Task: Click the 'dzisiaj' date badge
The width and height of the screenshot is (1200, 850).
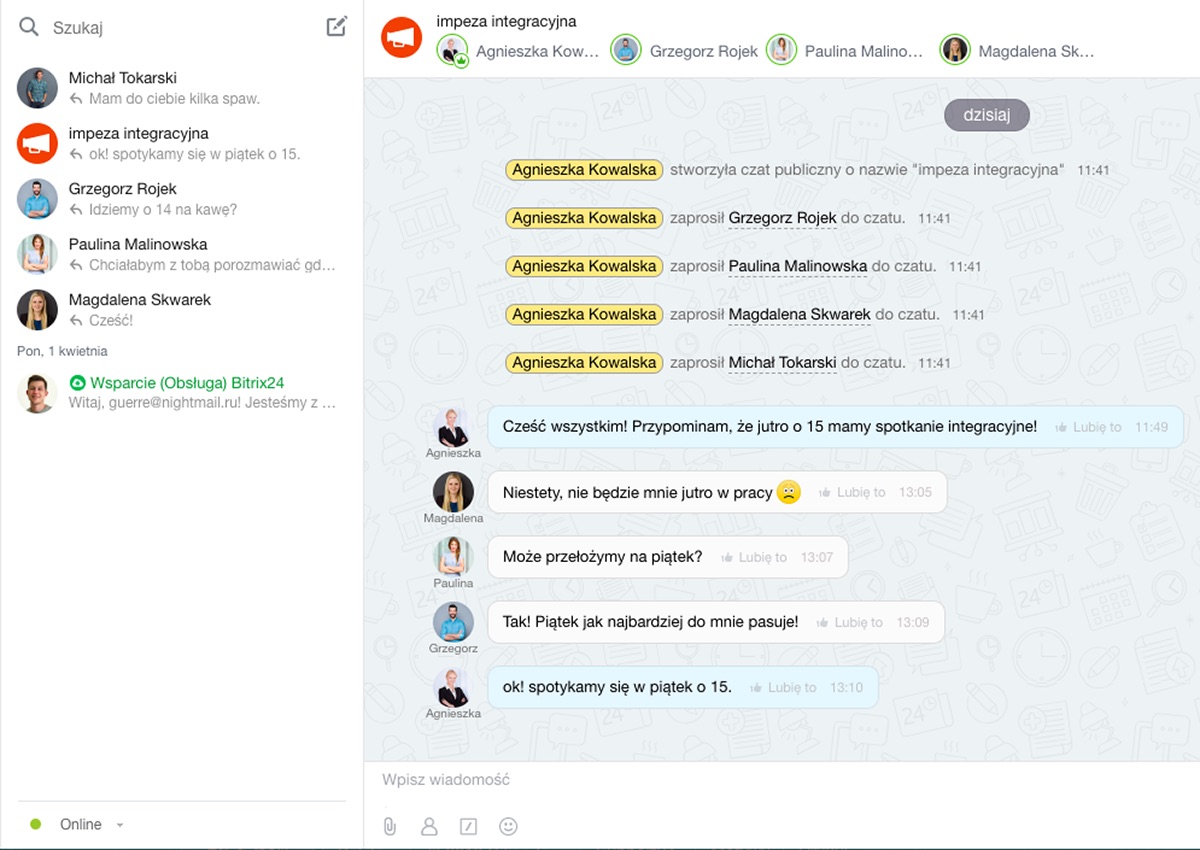Action: 986,115
